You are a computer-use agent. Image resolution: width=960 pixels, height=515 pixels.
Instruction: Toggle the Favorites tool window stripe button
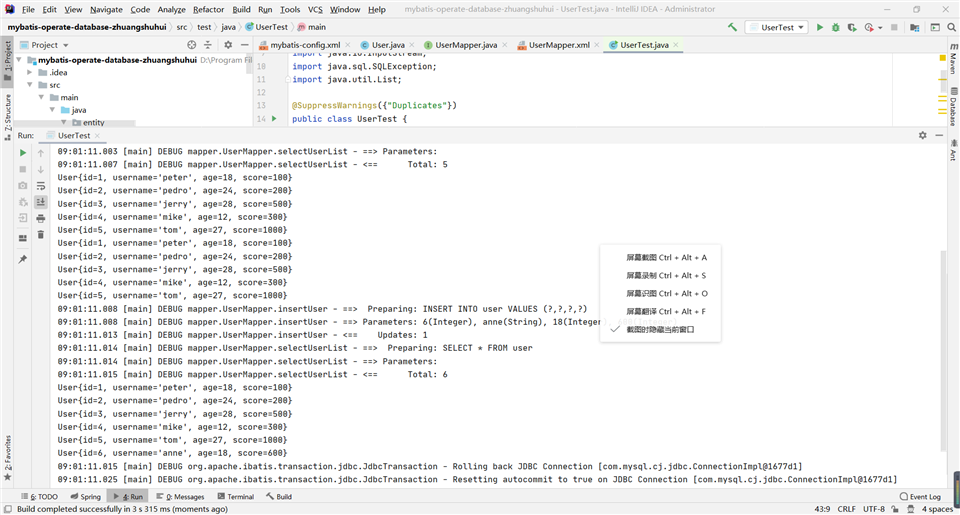(7, 457)
